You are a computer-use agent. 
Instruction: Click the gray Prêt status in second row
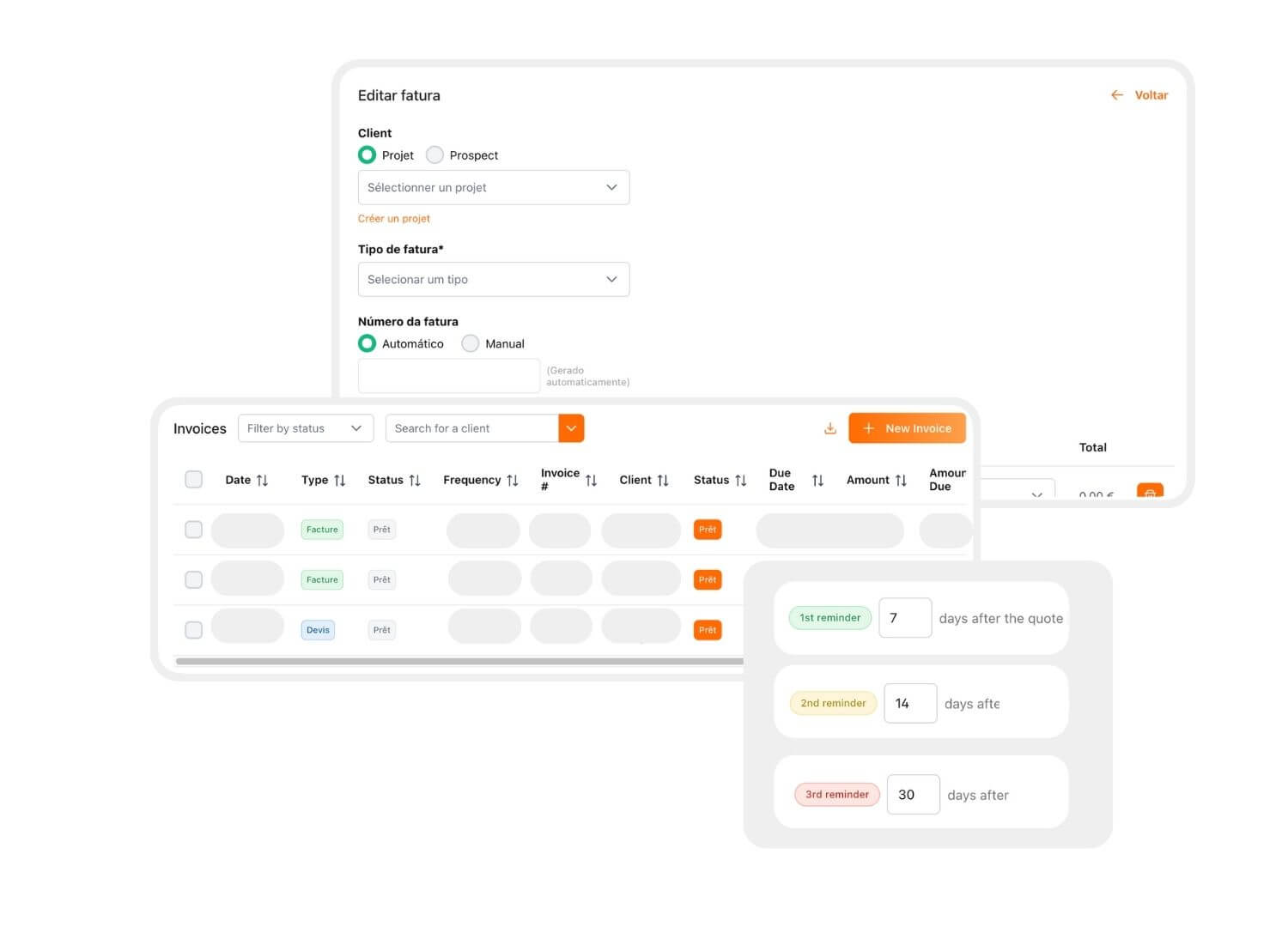tap(382, 579)
